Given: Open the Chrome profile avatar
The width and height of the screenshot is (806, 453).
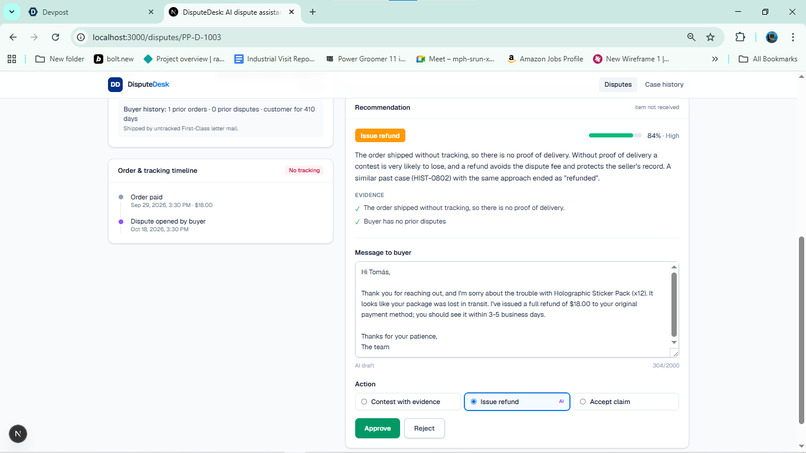Looking at the screenshot, I should tap(772, 37).
